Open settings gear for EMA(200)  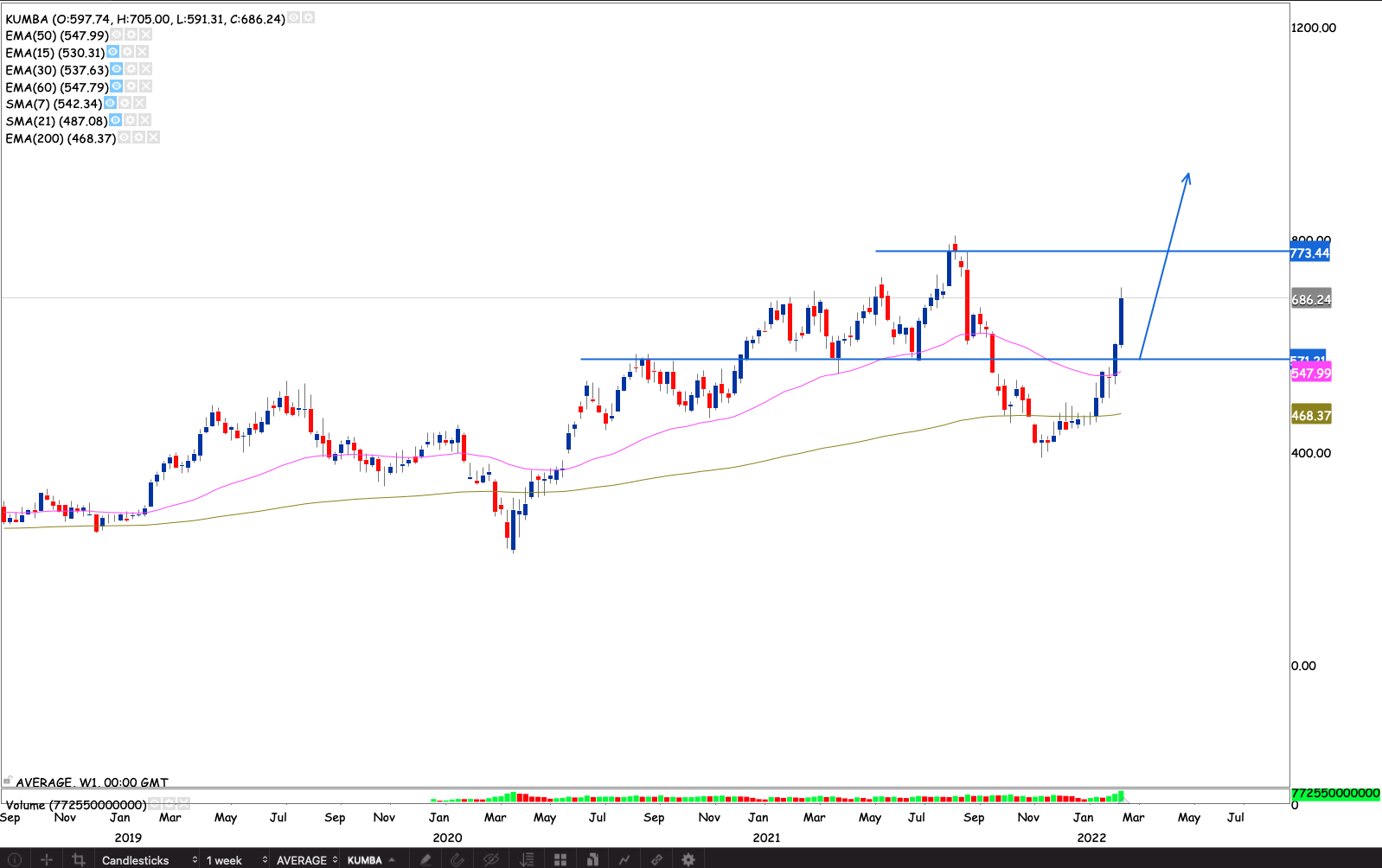pyautogui.click(x=138, y=138)
